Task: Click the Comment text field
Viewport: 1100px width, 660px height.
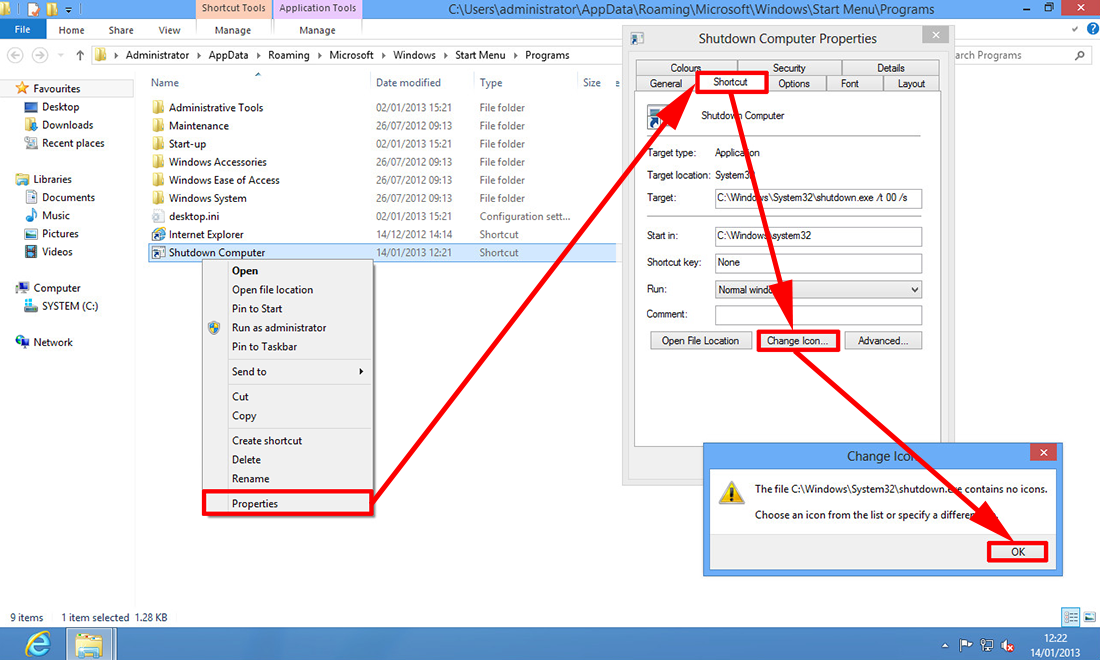Action: click(x=818, y=315)
